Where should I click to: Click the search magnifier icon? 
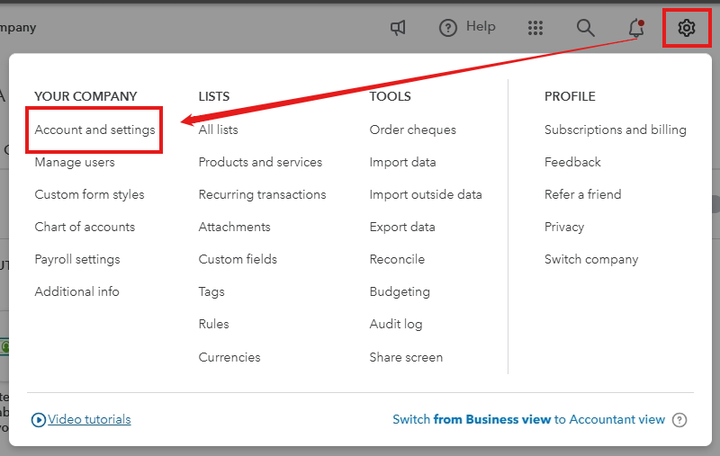tap(586, 28)
